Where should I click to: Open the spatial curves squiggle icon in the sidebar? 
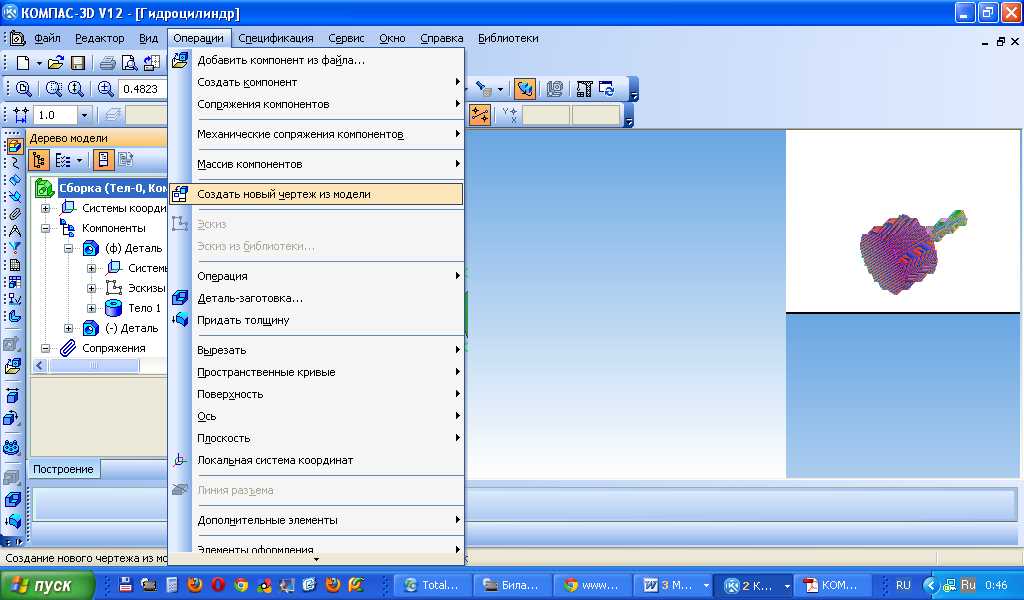[14, 163]
